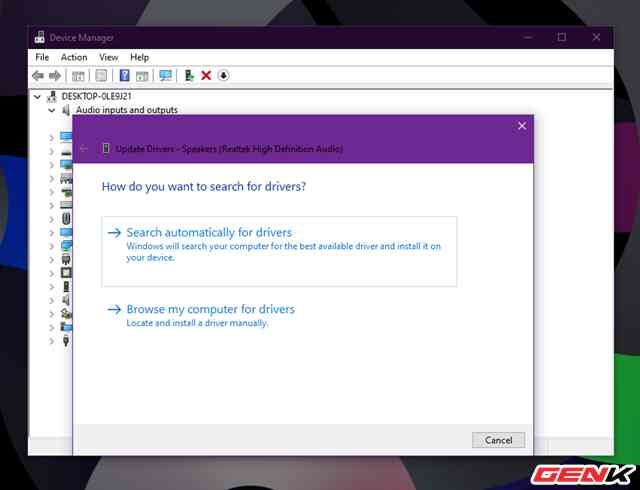
Task: Click the mouse device icon in the tree
Action: click(66, 219)
